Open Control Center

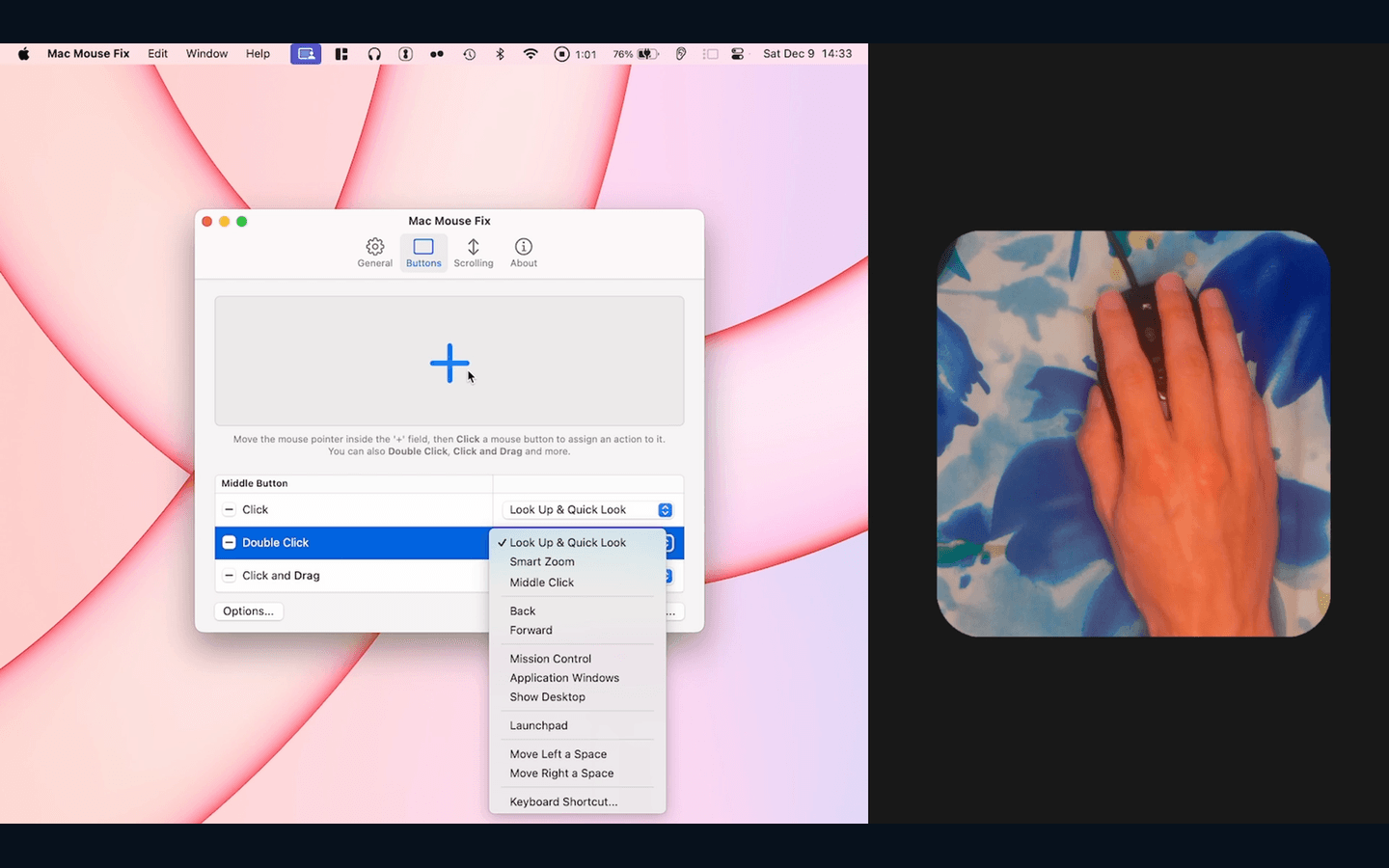(x=738, y=54)
